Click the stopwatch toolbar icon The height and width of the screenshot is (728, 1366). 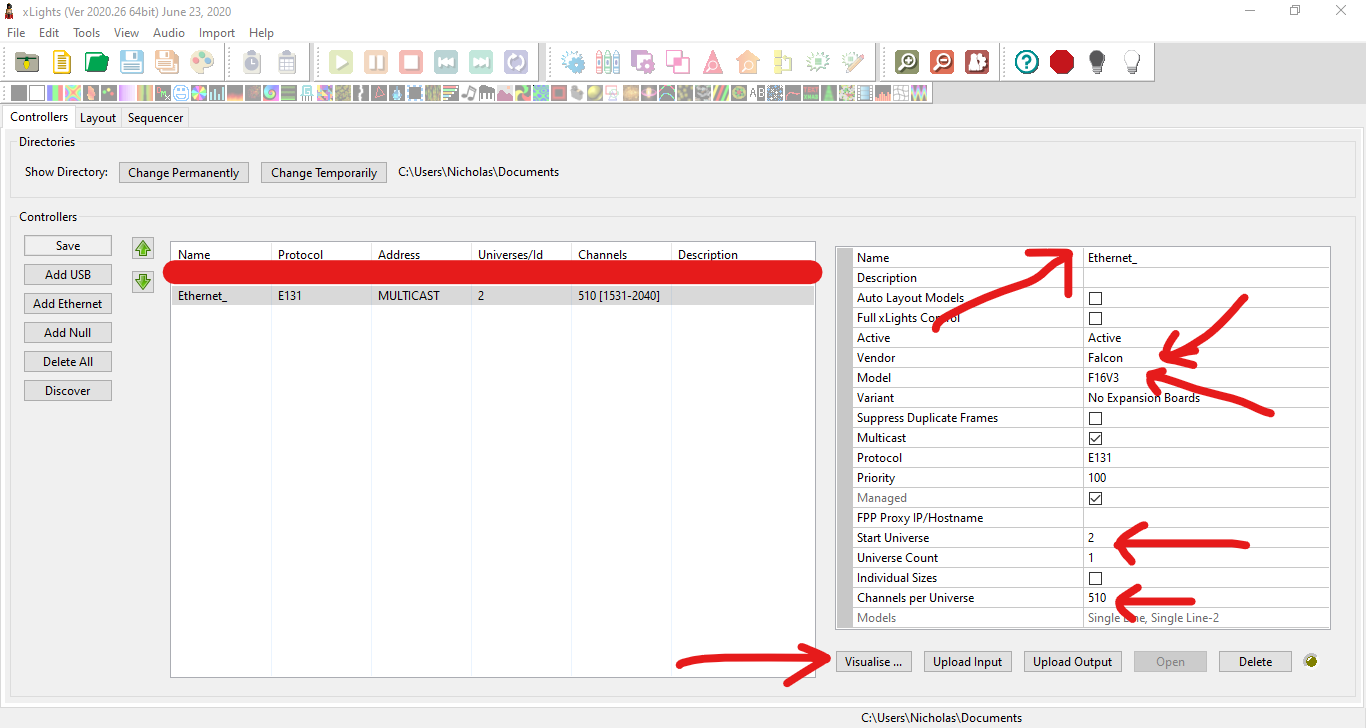pos(252,62)
